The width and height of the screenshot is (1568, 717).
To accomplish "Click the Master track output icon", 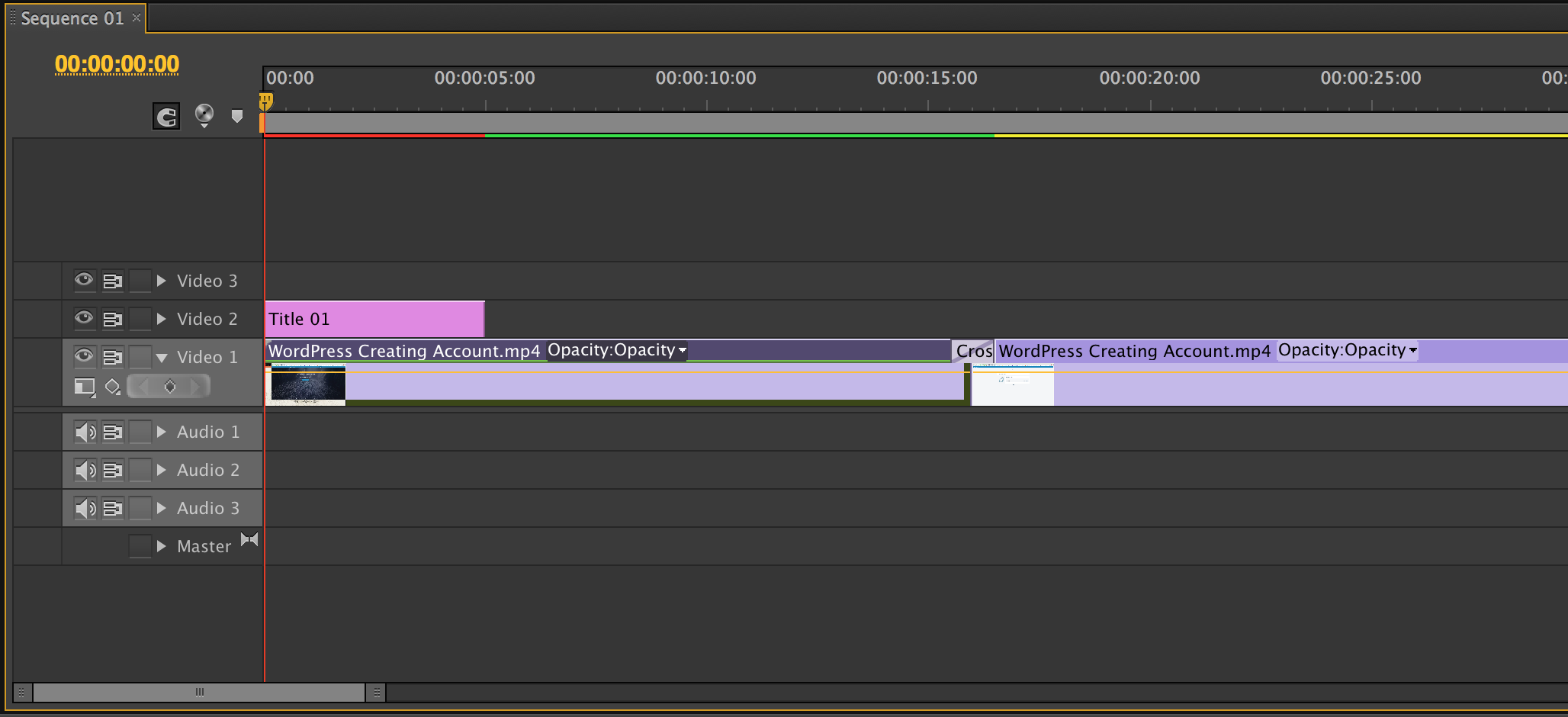I will pos(249,540).
